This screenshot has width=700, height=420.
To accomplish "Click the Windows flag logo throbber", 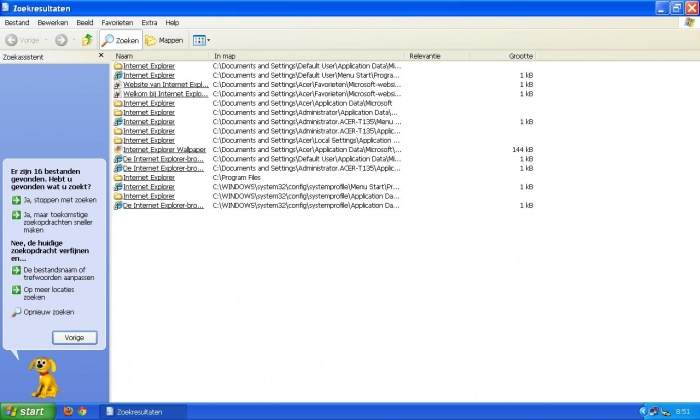I will pyautogui.click(x=690, y=22).
